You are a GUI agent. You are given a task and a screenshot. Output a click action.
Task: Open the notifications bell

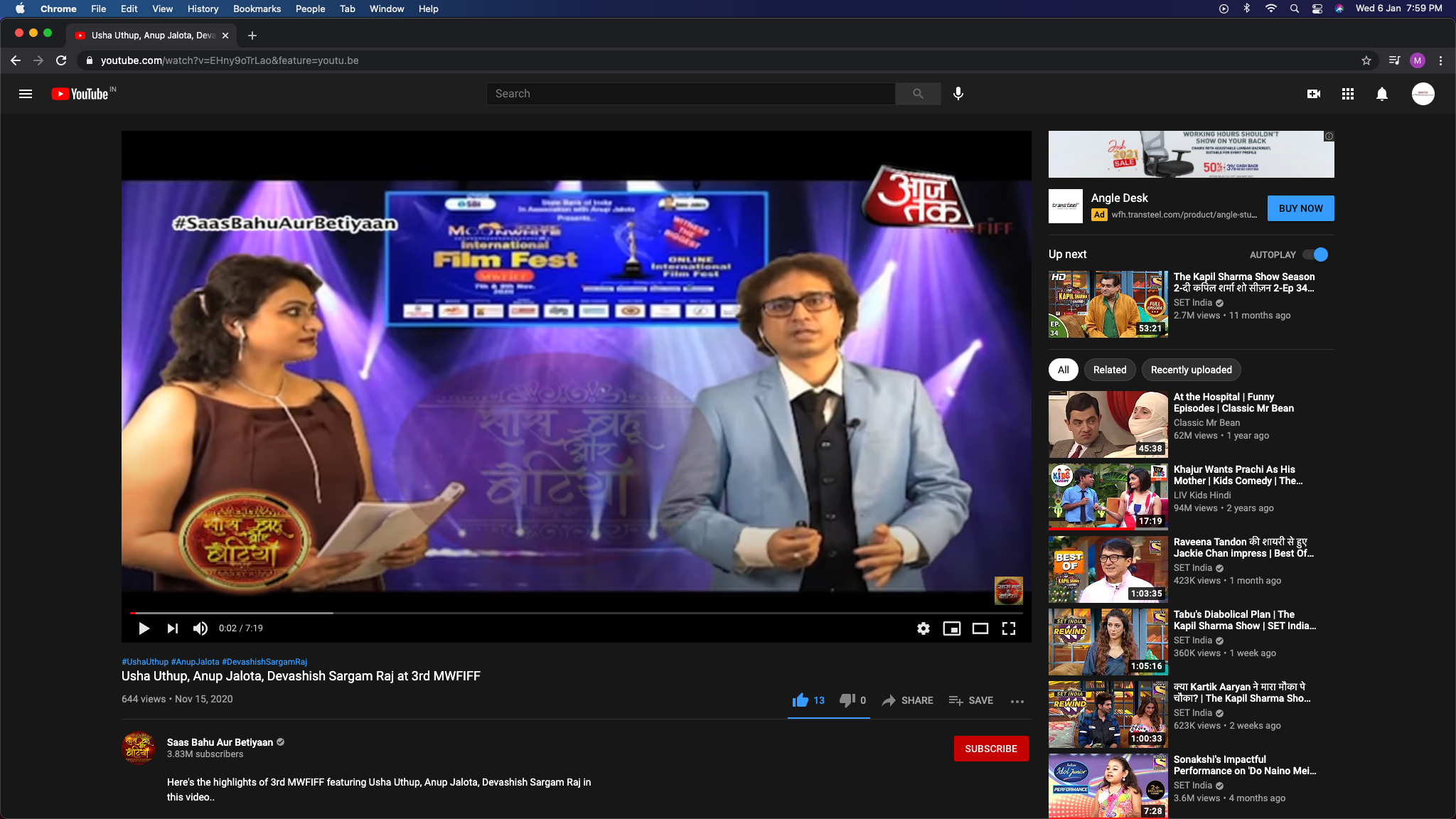[1382, 94]
